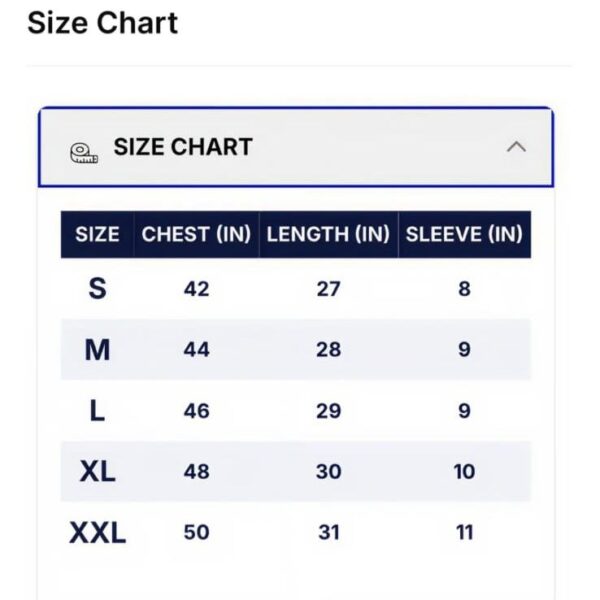Click the L size row label
Viewport: 600px width, 600px height.
[x=97, y=411]
